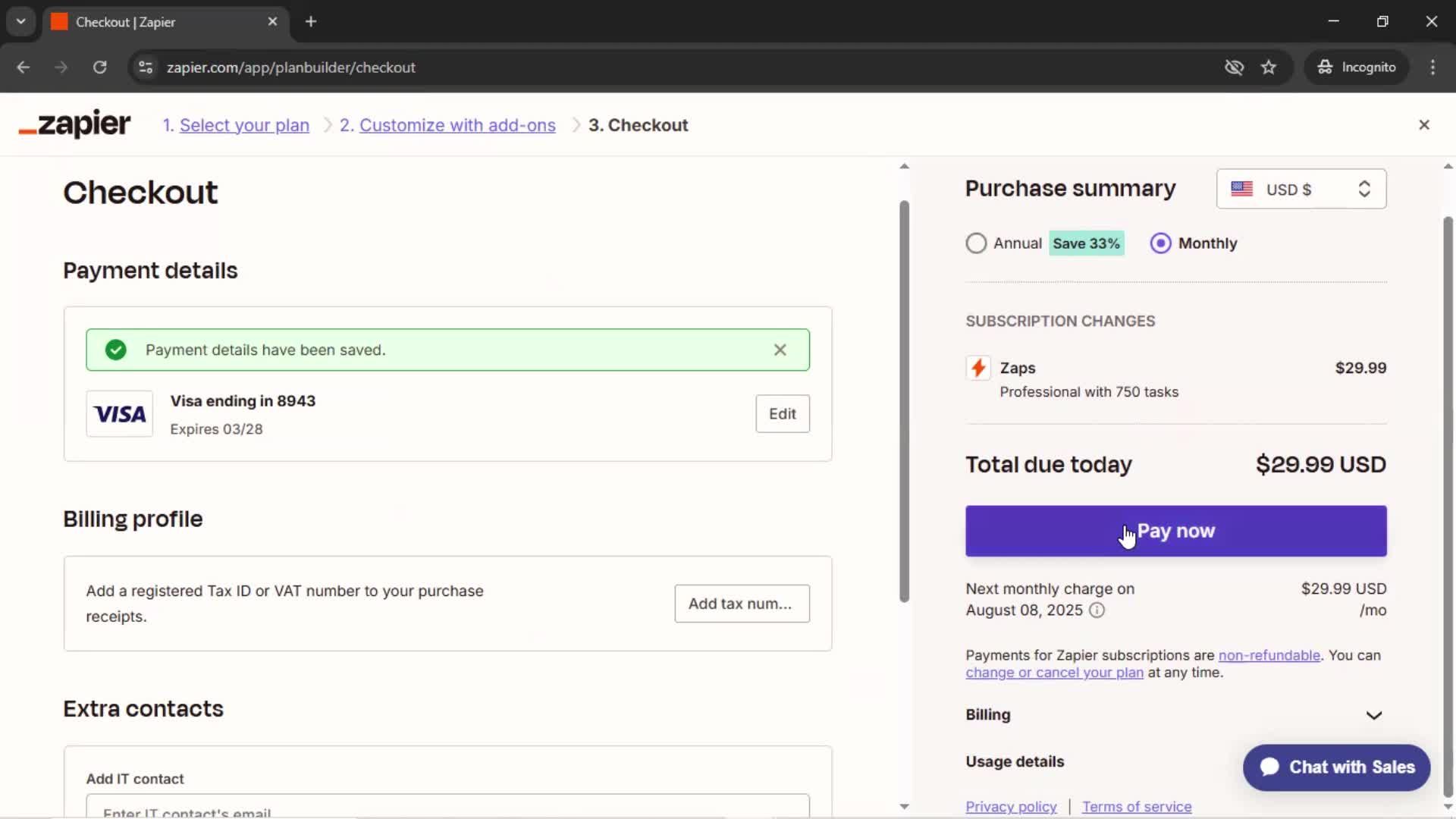Screen dimensions: 1456x819
Task: Click the Pay now button
Action: pos(1175,531)
